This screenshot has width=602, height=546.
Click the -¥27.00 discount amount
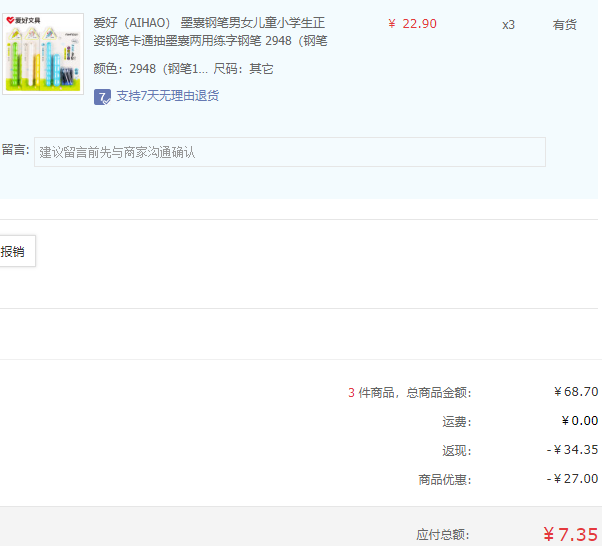tap(572, 479)
